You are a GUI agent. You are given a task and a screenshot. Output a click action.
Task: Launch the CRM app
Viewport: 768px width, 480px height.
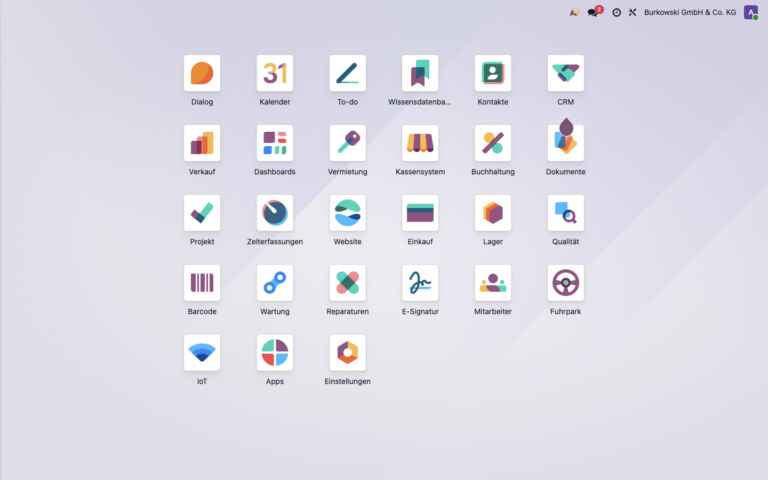pyautogui.click(x=566, y=73)
